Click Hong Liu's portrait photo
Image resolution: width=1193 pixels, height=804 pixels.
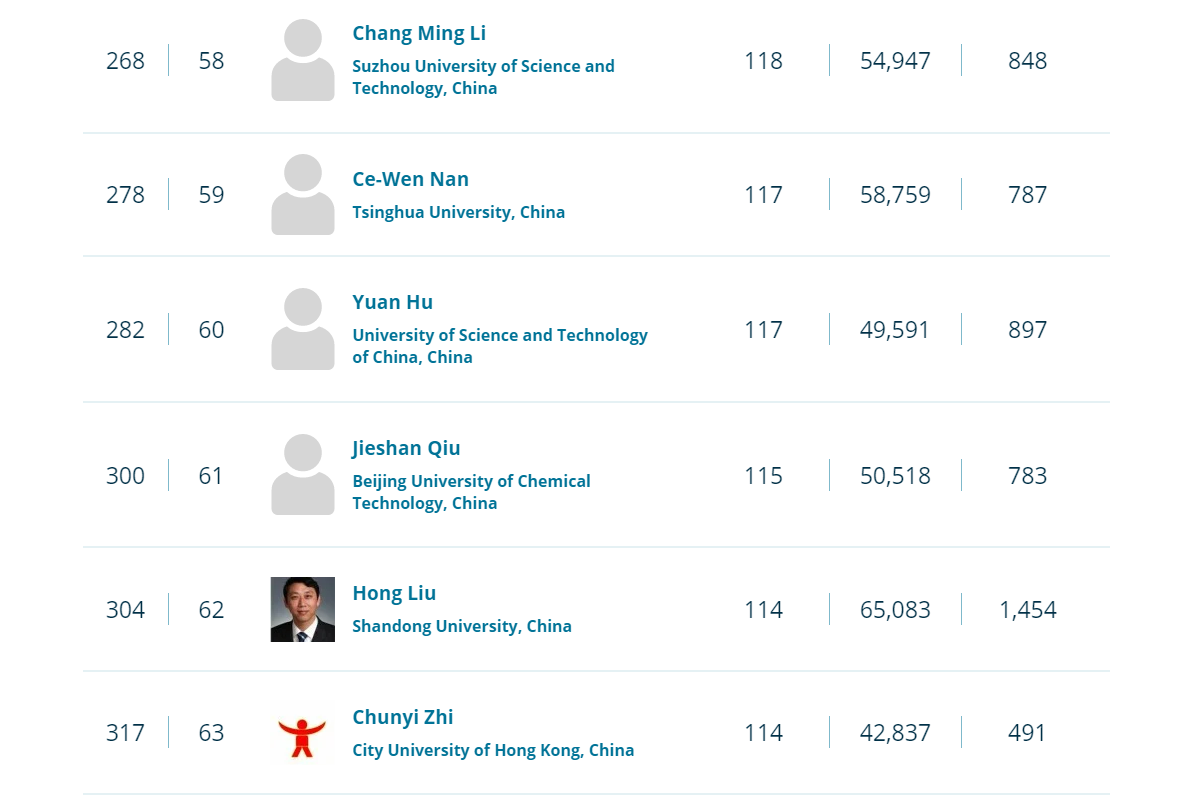pyautogui.click(x=303, y=609)
